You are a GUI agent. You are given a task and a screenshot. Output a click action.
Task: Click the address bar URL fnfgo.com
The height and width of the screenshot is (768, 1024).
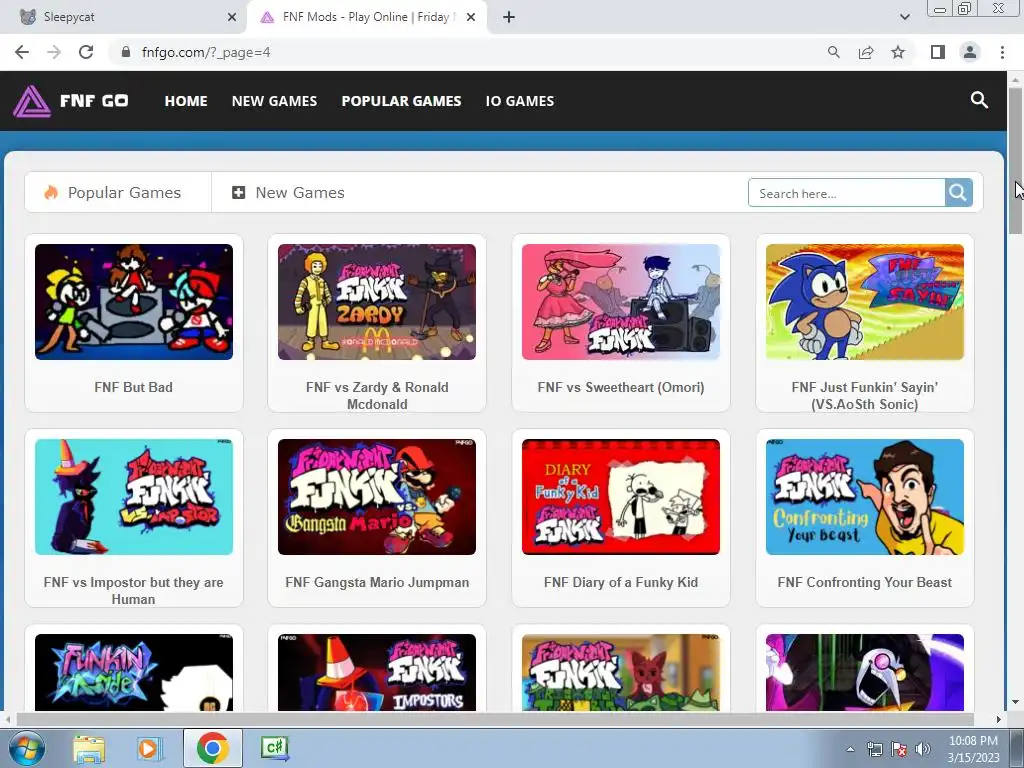pyautogui.click(x=206, y=52)
